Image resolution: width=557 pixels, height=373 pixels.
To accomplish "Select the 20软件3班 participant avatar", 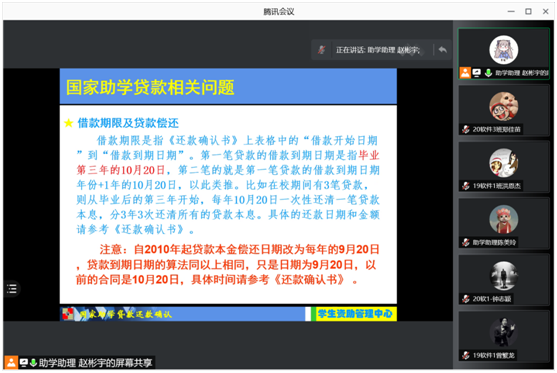I will (x=503, y=106).
